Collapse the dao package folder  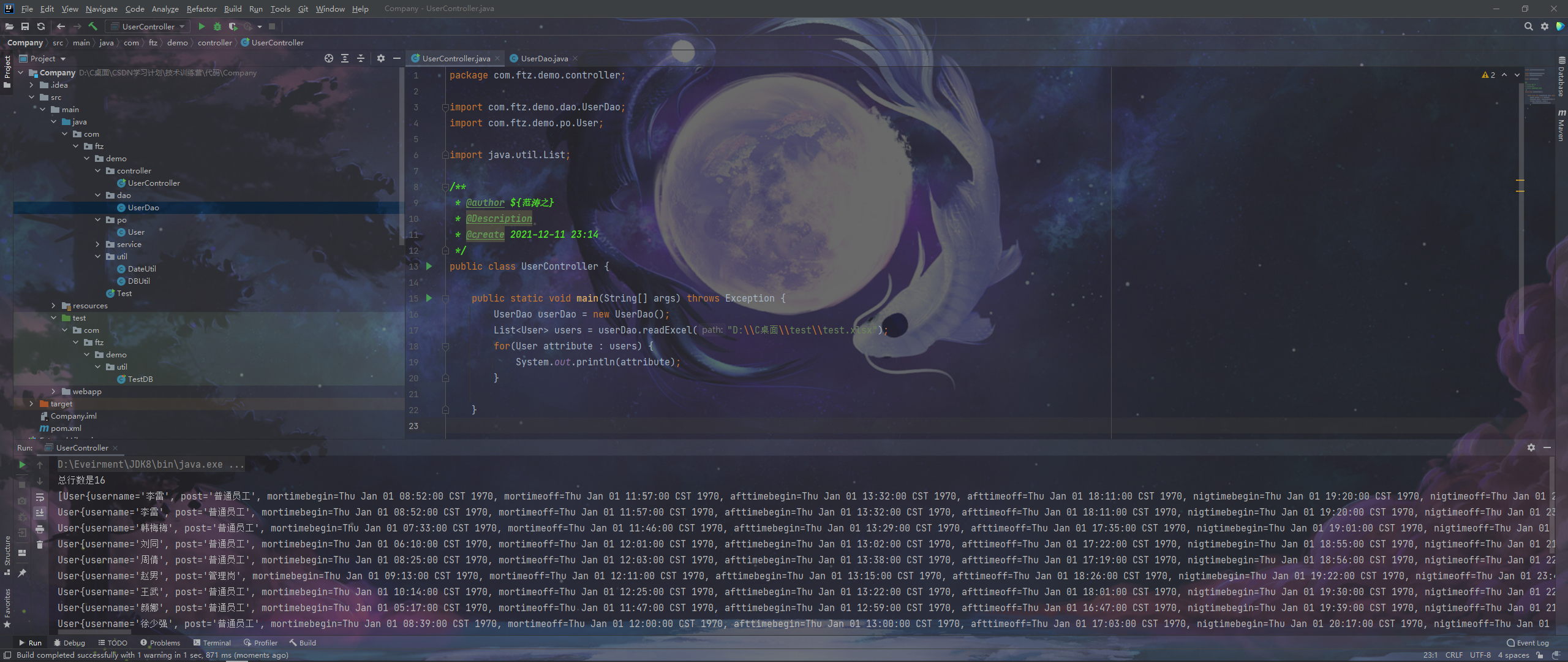coord(97,195)
